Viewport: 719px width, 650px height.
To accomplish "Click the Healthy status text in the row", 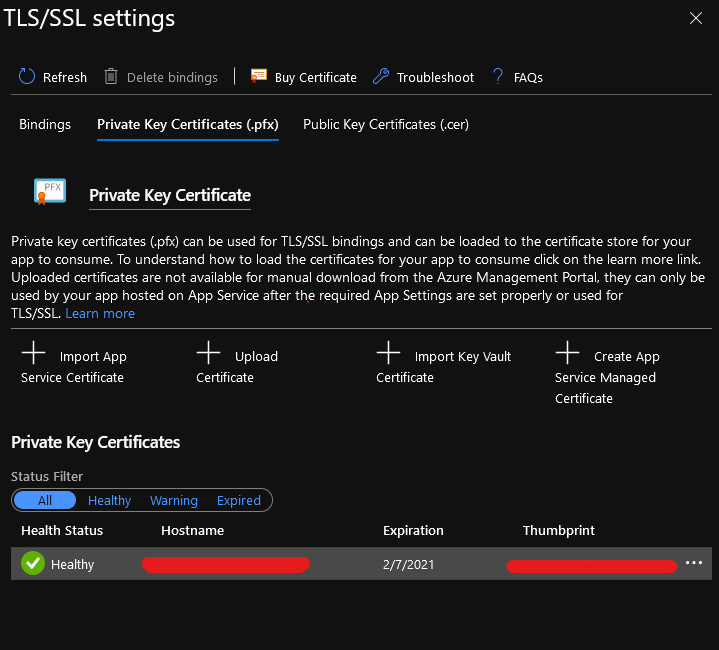I will (72, 564).
